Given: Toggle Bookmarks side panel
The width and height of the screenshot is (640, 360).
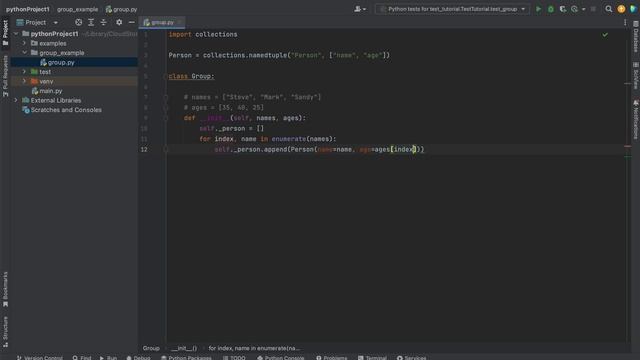Looking at the screenshot, I should [x=5, y=289].
